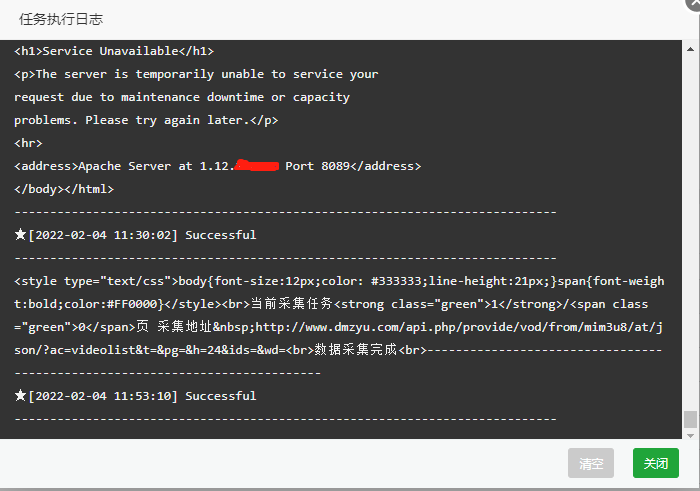Click the star icon before 11:53:10 entry
Viewport: 700px width, 491px height.
pos(20,395)
